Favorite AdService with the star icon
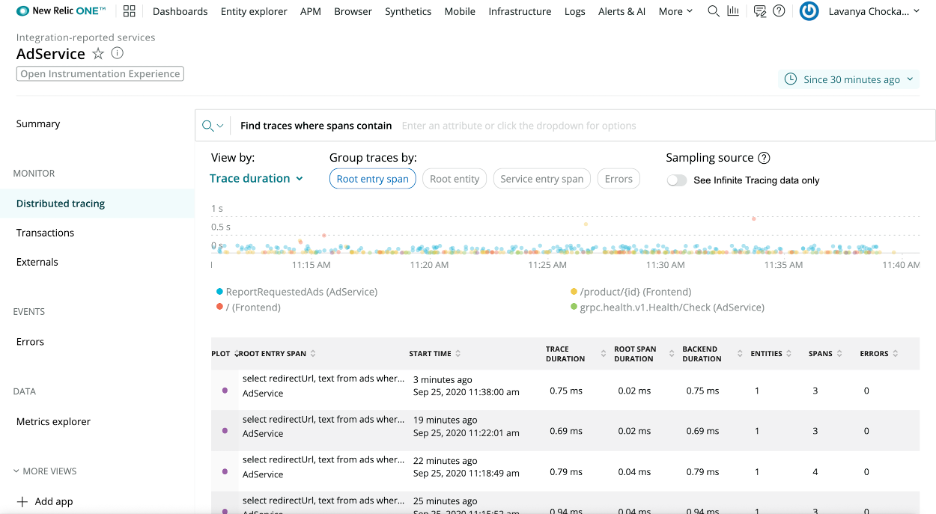The image size is (936, 514). 98,54
